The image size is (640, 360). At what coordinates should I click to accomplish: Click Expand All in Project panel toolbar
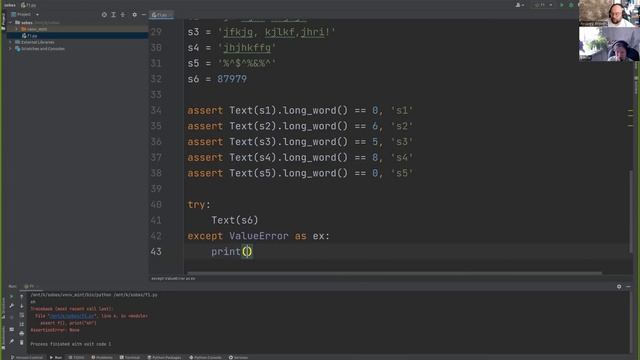tap(113, 15)
